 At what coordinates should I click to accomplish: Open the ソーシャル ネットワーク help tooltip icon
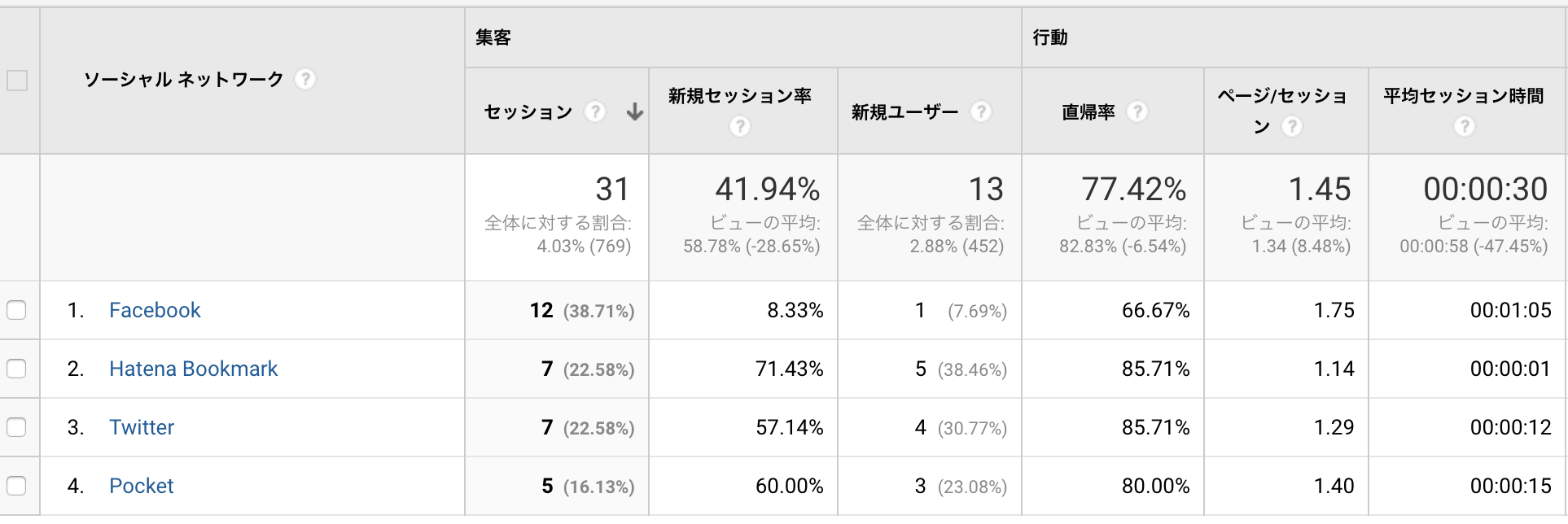pyautogui.click(x=305, y=79)
